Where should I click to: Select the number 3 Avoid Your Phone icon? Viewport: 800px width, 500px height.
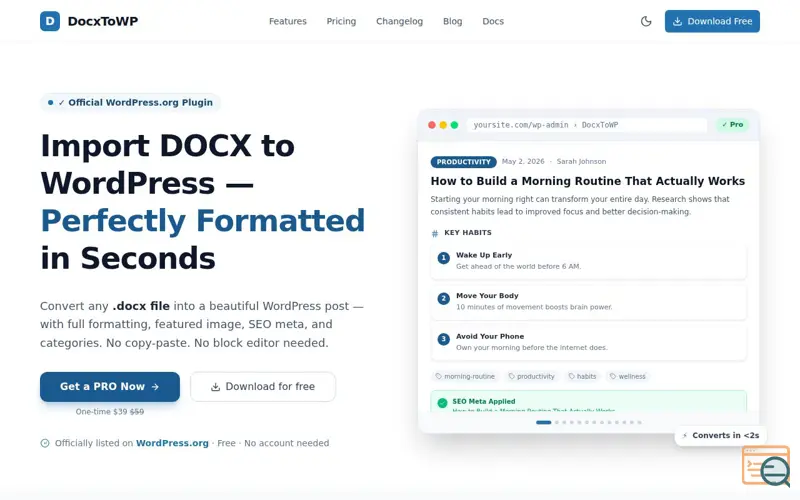coord(443,339)
